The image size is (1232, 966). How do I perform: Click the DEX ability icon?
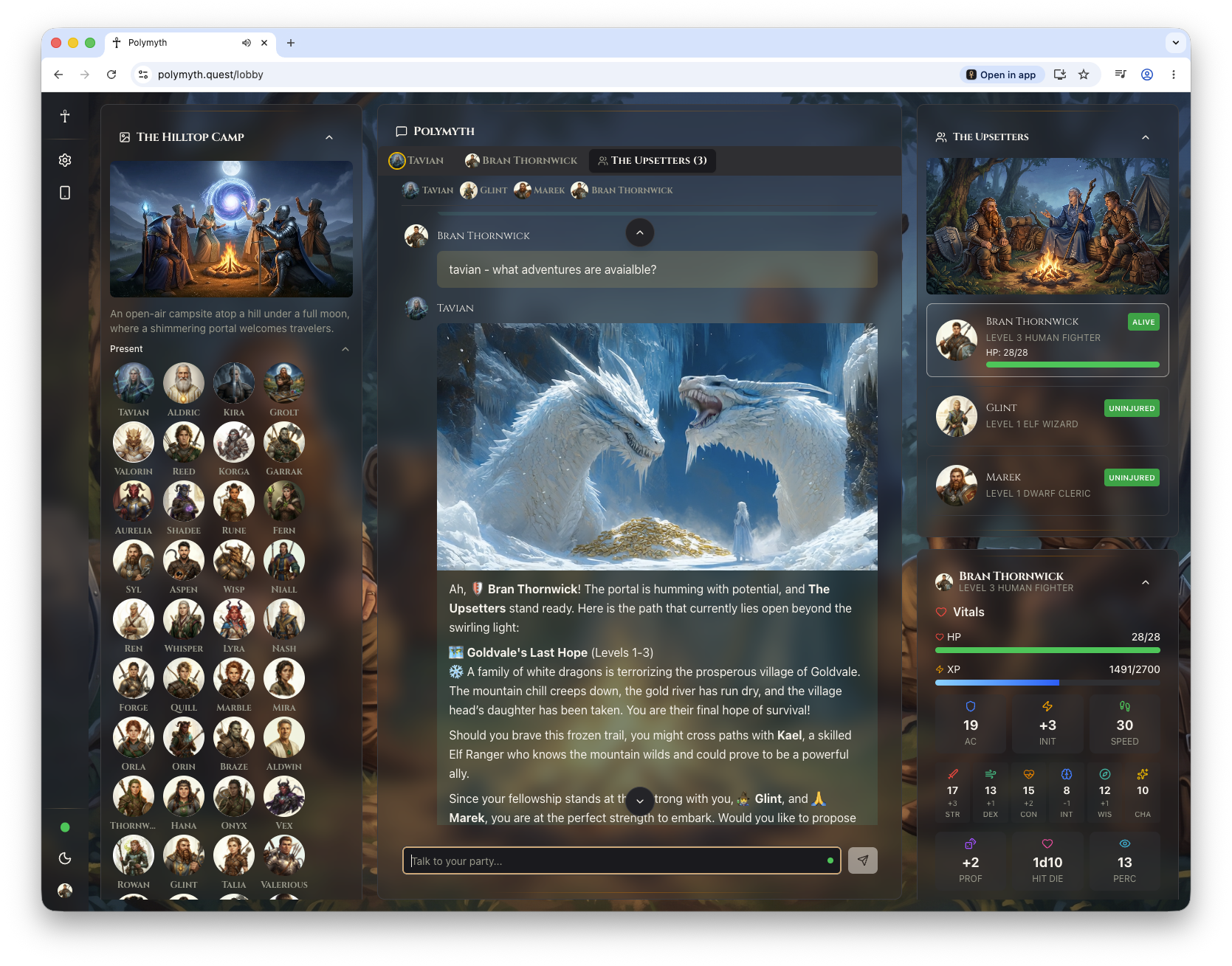[991, 774]
